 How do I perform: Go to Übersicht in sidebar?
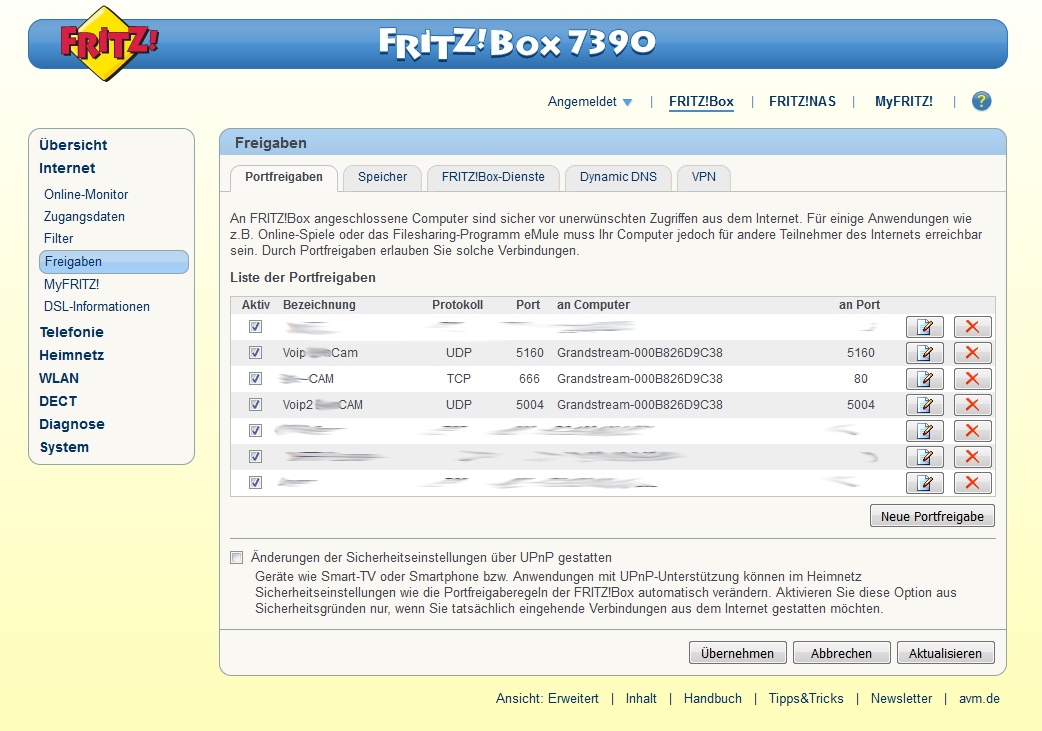[73, 145]
